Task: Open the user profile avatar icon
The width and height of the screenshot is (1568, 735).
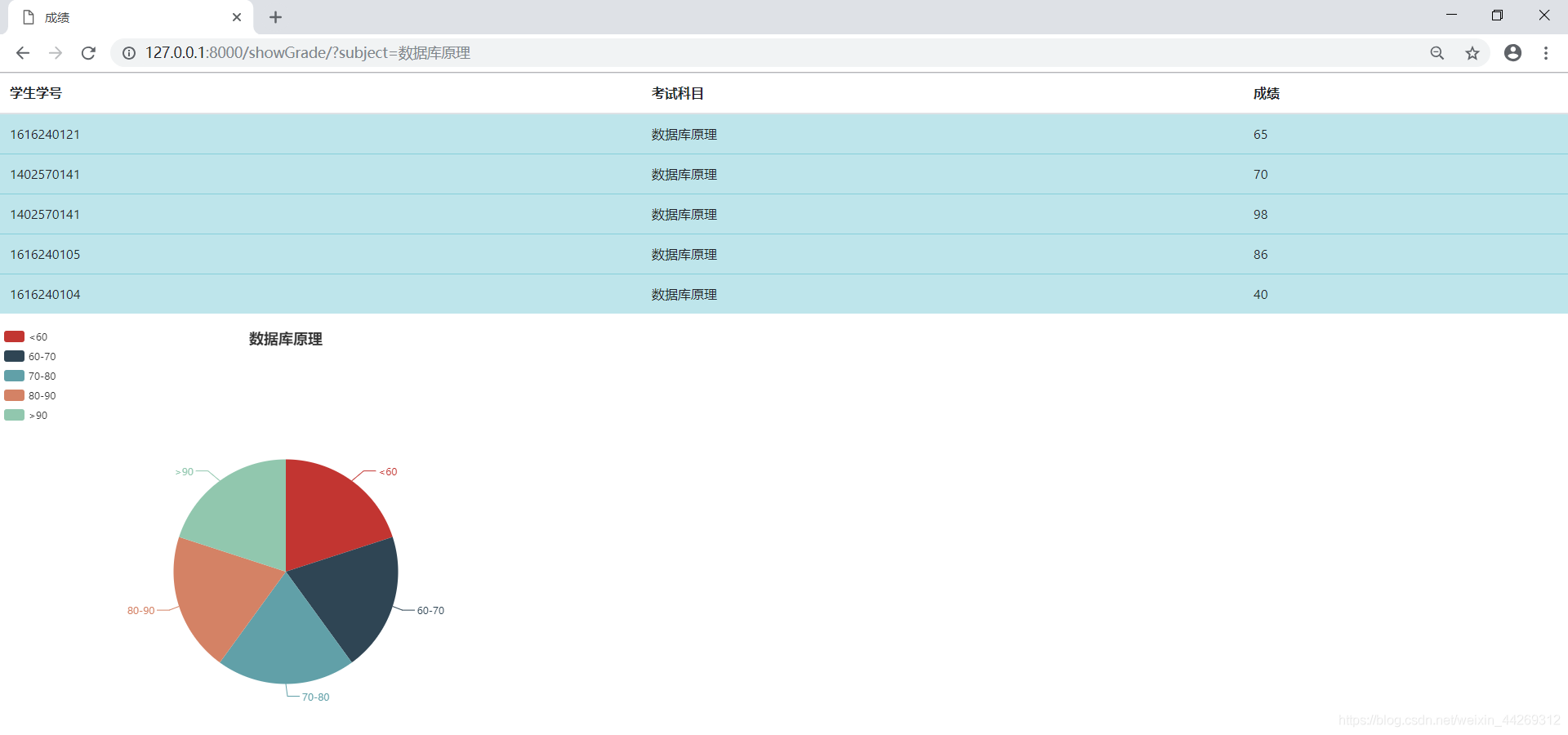Action: click(x=1512, y=53)
